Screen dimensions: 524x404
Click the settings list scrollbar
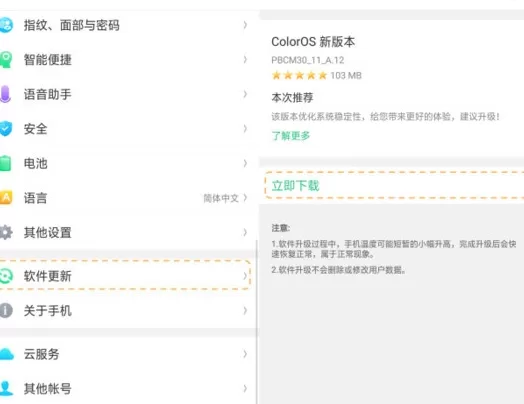pos(257,322)
